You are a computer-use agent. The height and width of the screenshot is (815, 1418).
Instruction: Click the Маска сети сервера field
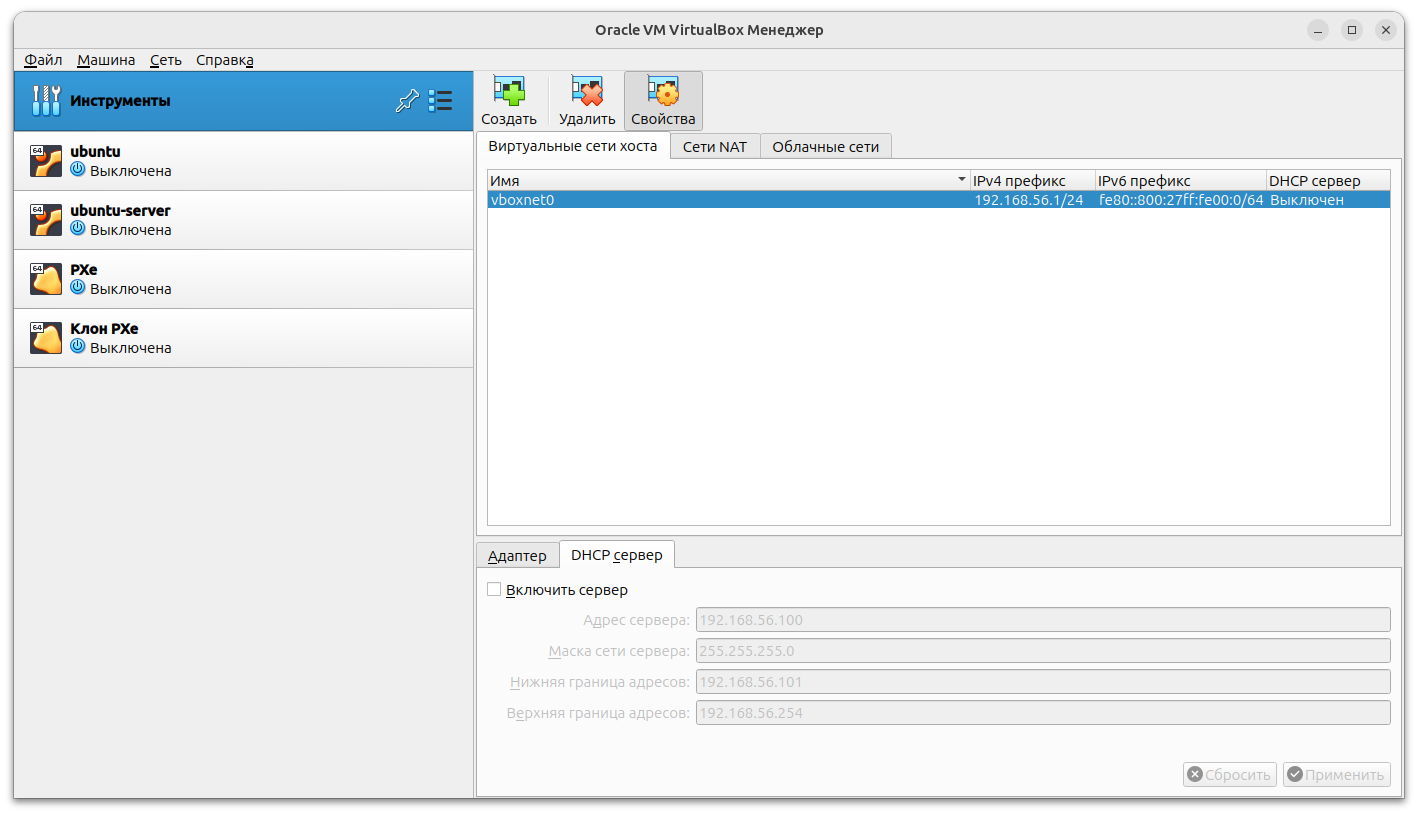(x=1043, y=651)
